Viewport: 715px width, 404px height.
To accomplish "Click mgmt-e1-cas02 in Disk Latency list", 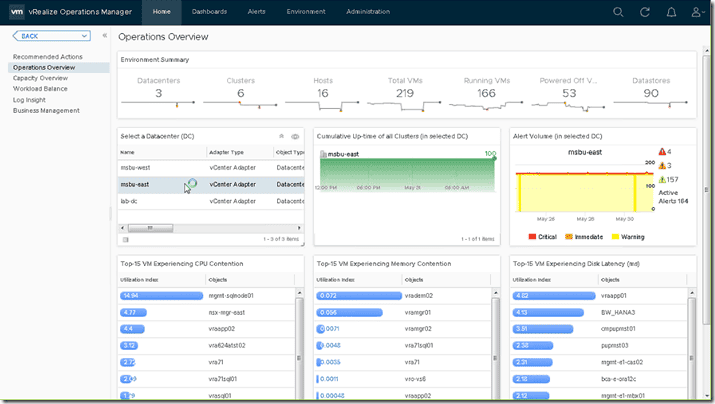I will click(622, 362).
